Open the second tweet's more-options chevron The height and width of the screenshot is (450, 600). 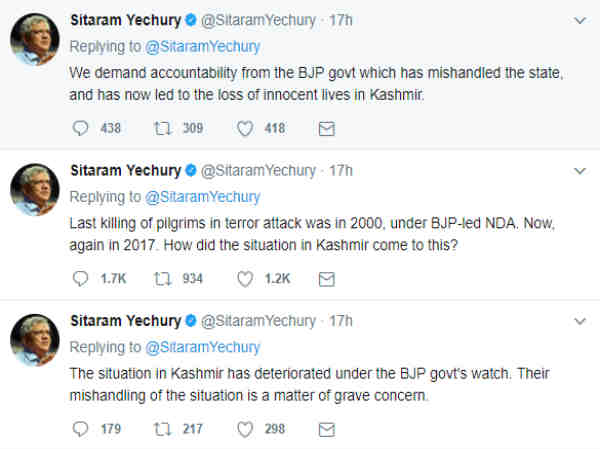580,171
